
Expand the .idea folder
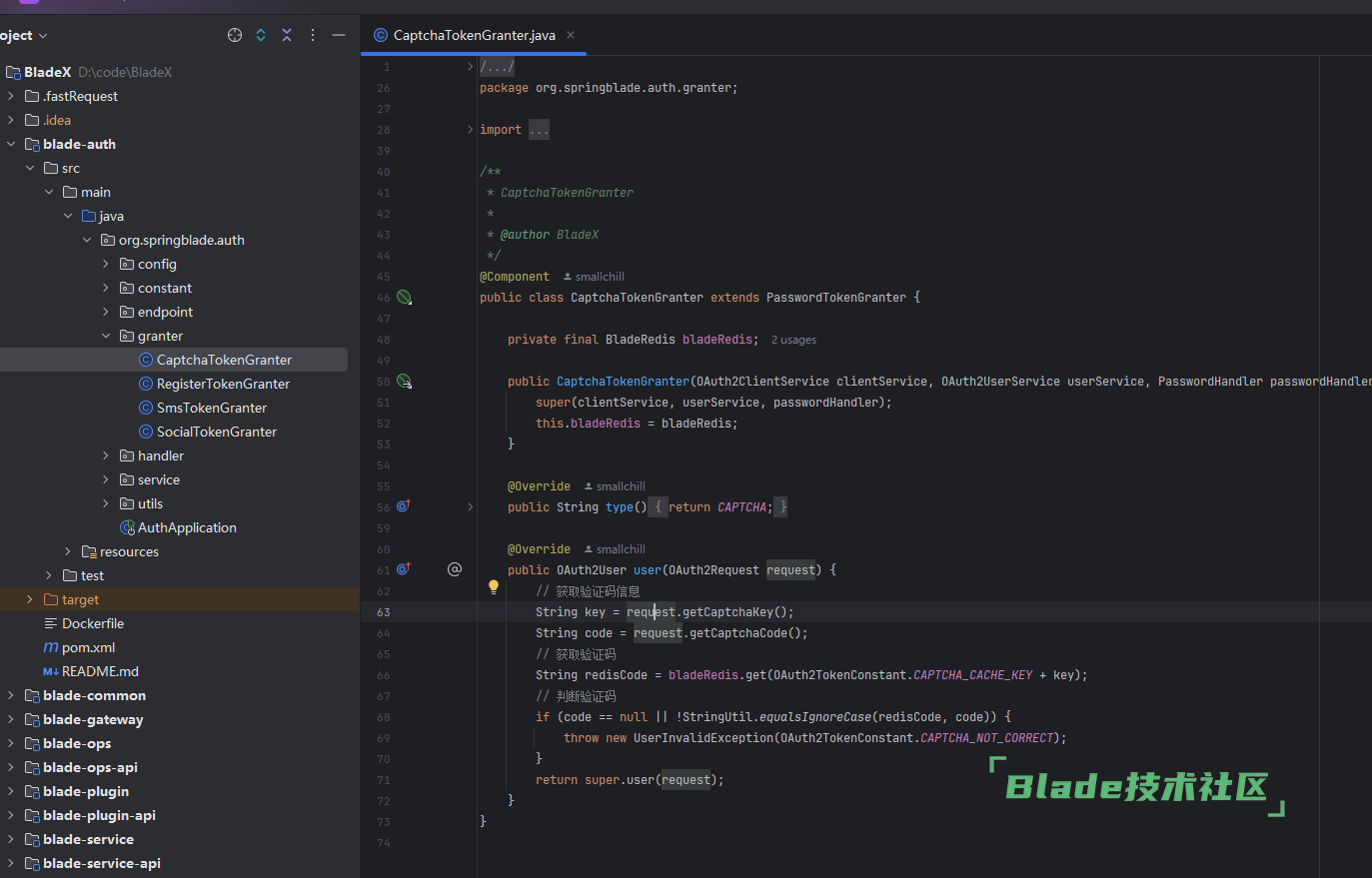(x=11, y=120)
